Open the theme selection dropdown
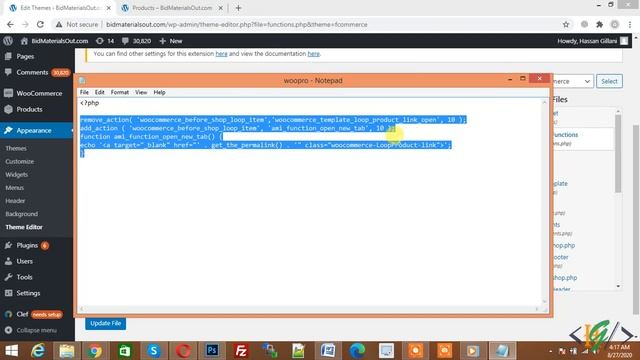640x360 pixels. 573,81
